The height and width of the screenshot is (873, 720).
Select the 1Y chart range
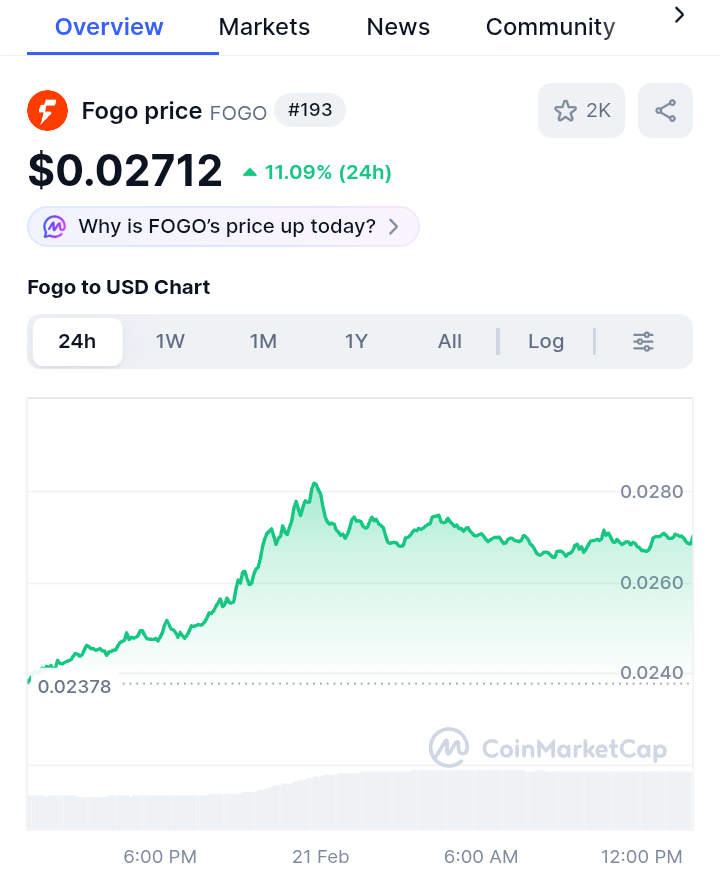point(356,341)
